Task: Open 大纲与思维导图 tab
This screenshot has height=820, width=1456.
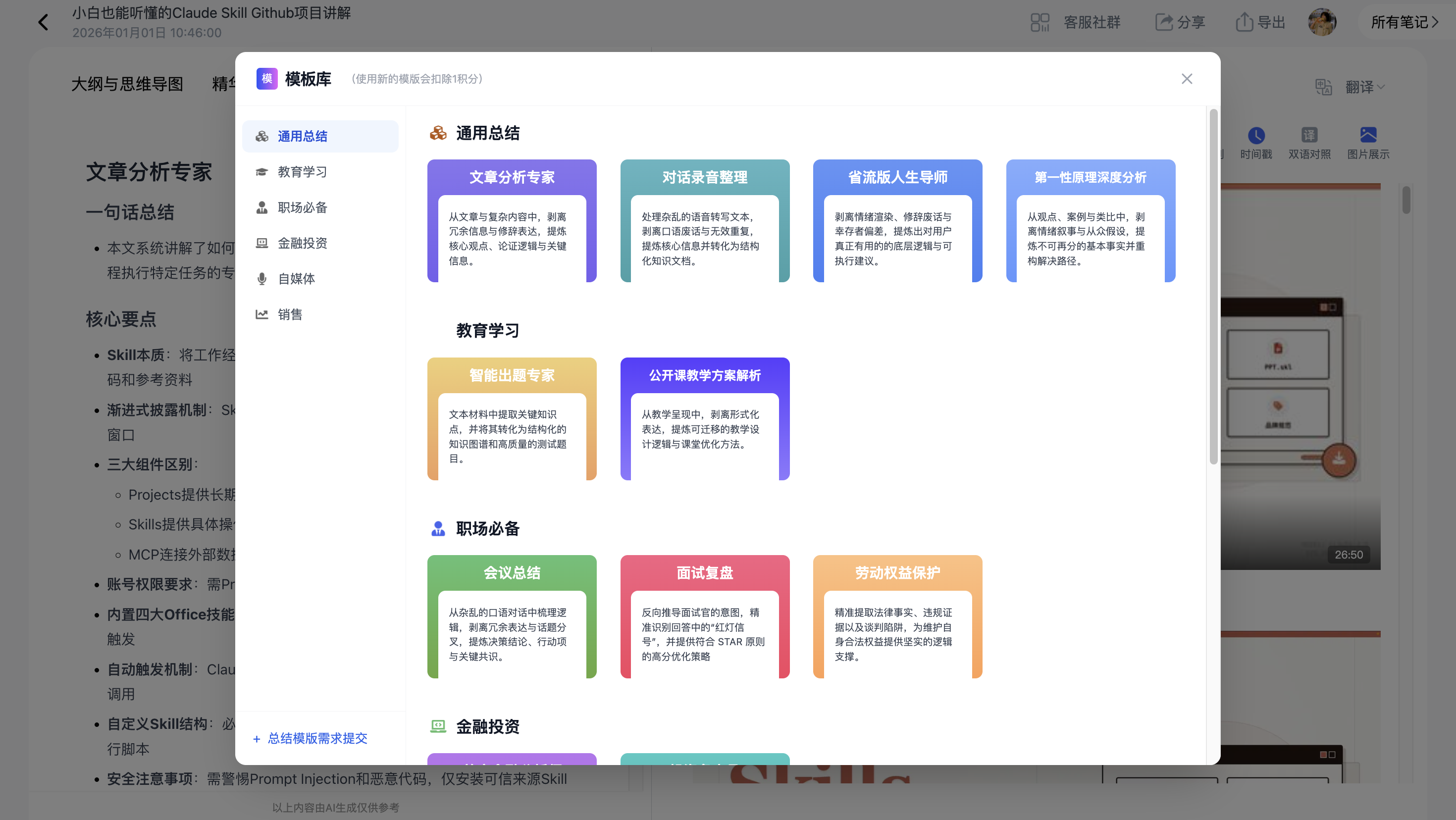Action: point(127,84)
